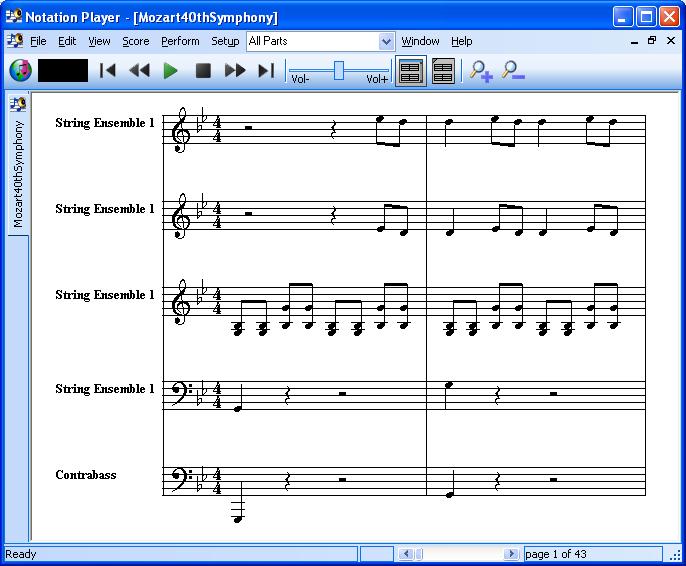Click the bass clef 'String Ensemble 1' label
686x566 pixels.
[x=105, y=389]
